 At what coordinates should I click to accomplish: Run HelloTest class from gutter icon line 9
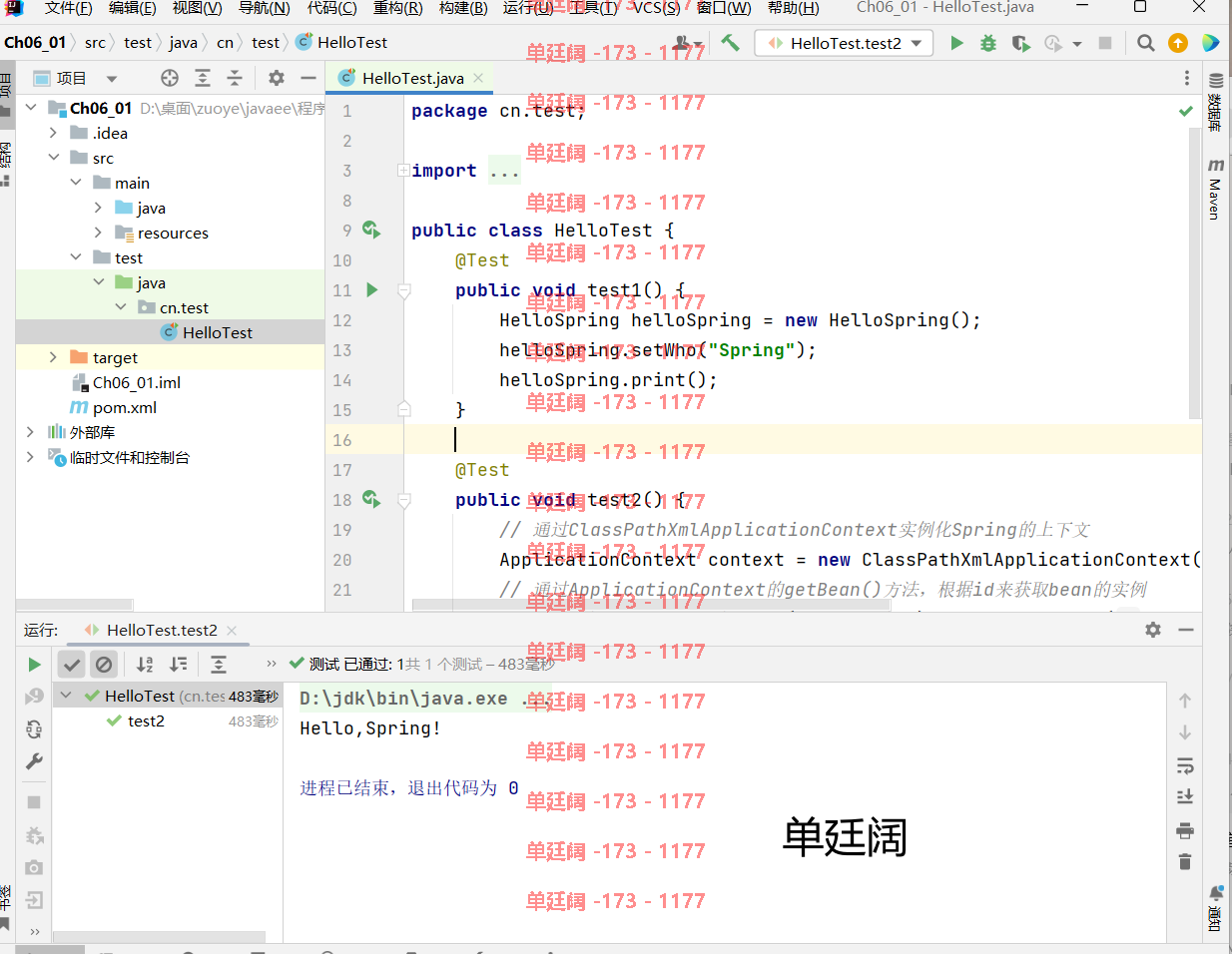pyautogui.click(x=371, y=231)
